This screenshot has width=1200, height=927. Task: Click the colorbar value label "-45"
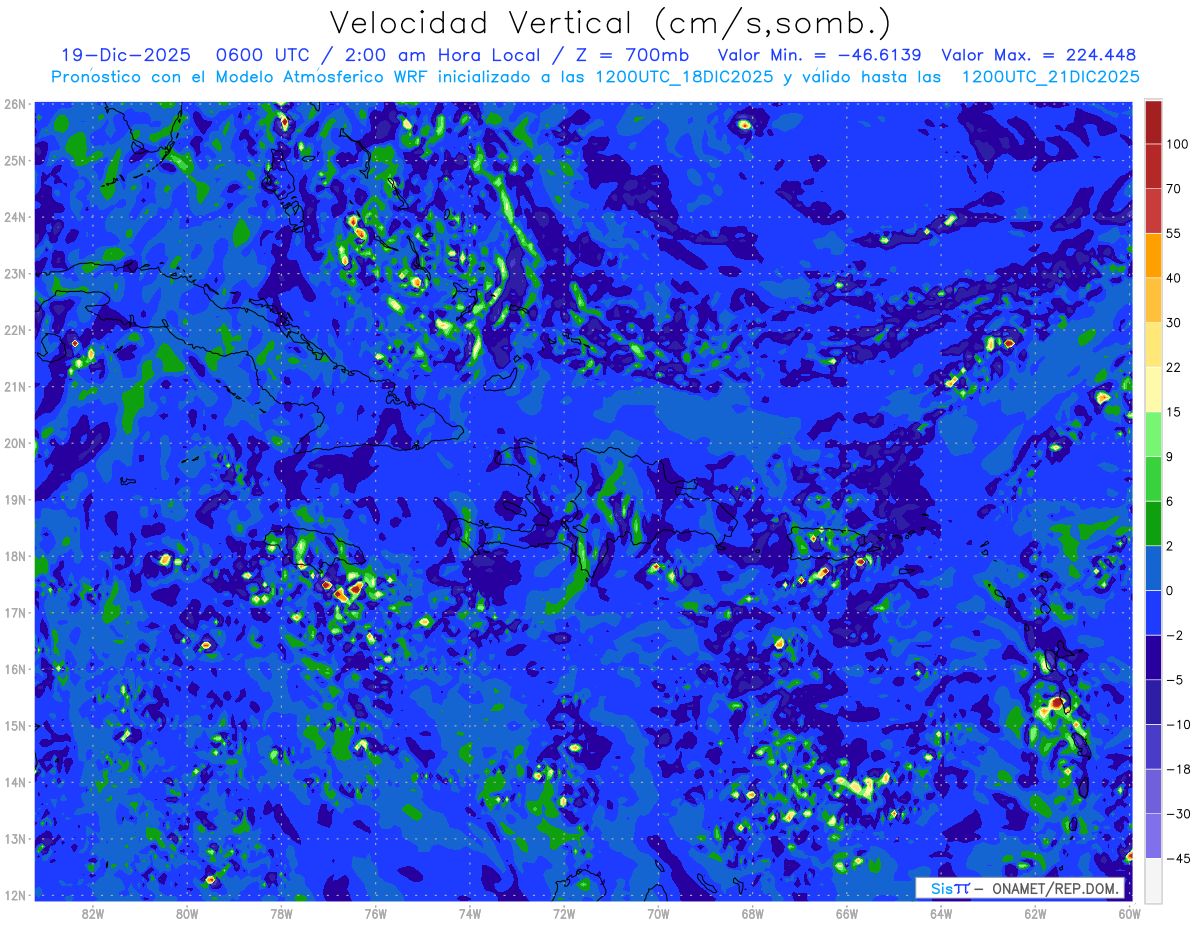[x=1177, y=858]
